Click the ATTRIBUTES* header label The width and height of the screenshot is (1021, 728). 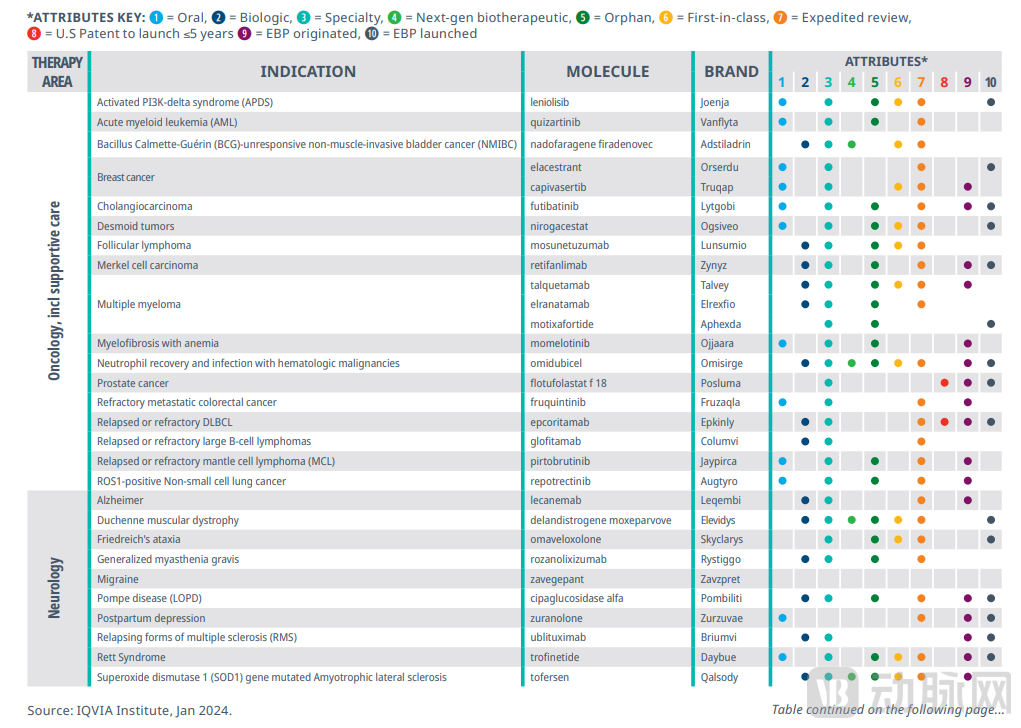click(886, 61)
